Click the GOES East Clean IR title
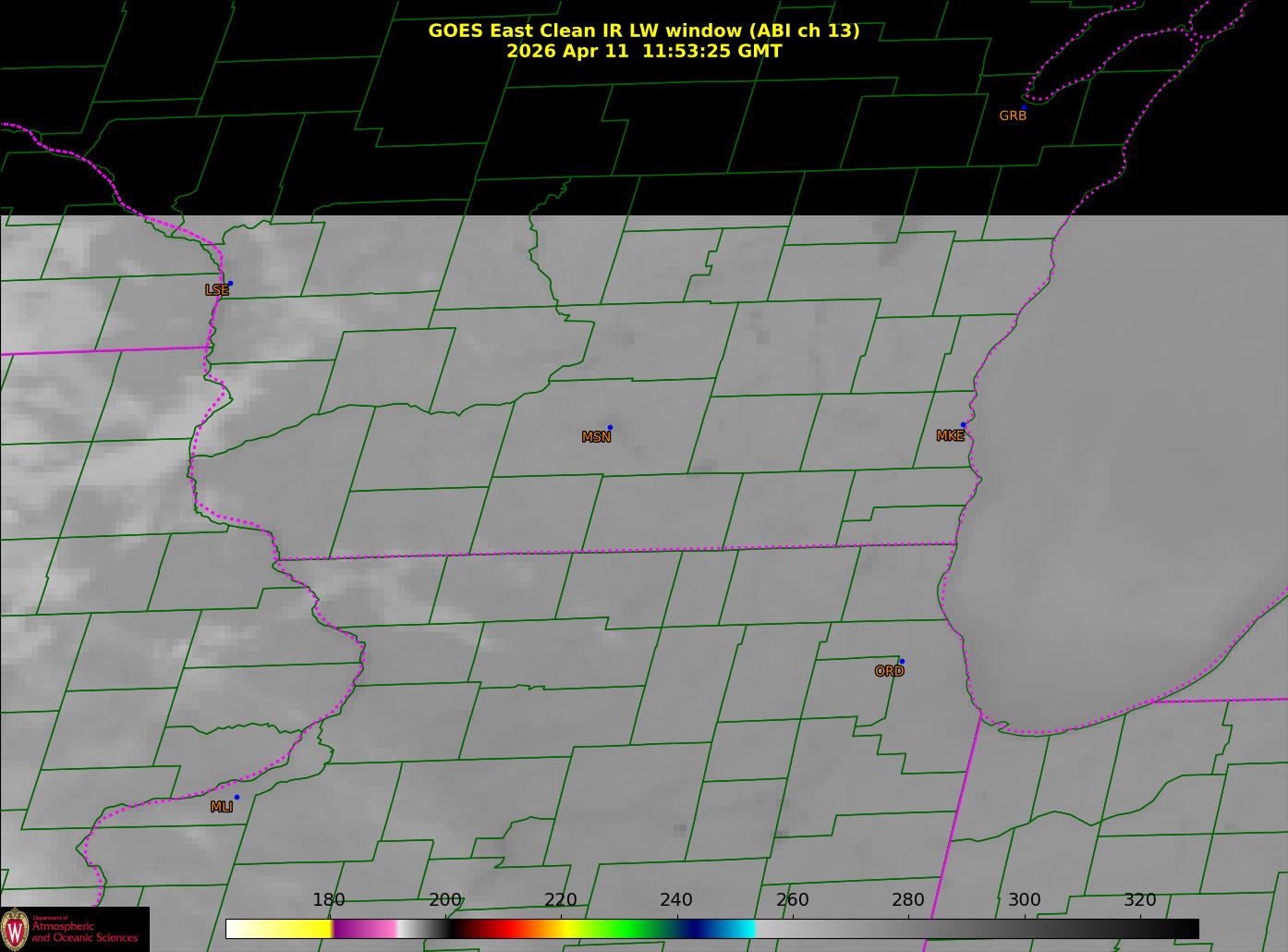The width and height of the screenshot is (1288, 952). click(x=643, y=31)
